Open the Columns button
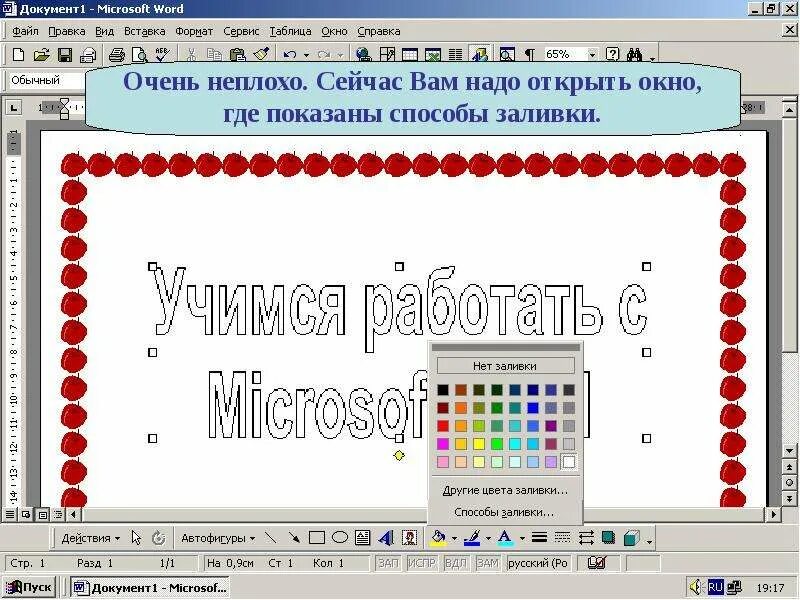The width and height of the screenshot is (800, 600). 455,54
